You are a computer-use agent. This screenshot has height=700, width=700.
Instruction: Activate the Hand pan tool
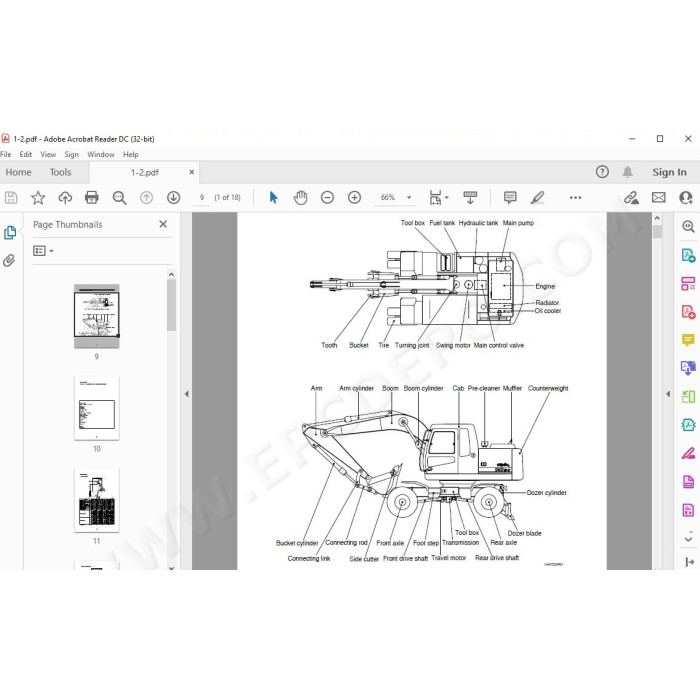pos(300,197)
